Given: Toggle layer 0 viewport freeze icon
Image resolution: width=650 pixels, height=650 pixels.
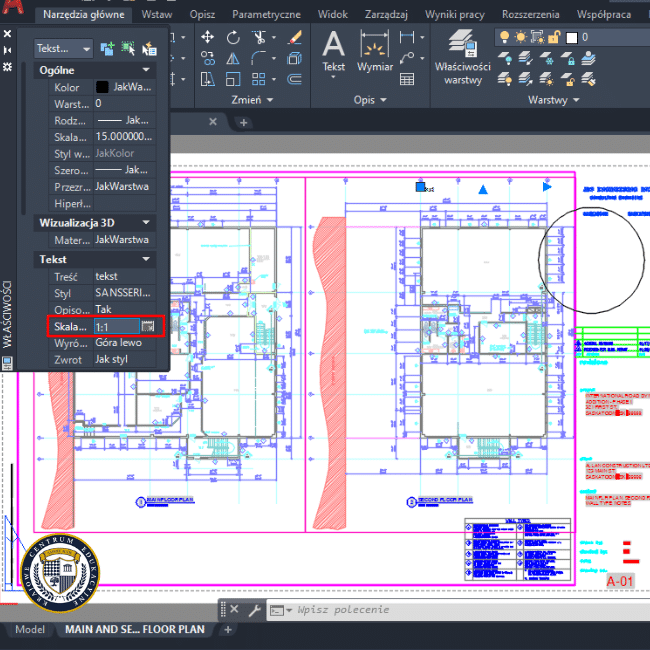Looking at the screenshot, I should click(x=538, y=37).
